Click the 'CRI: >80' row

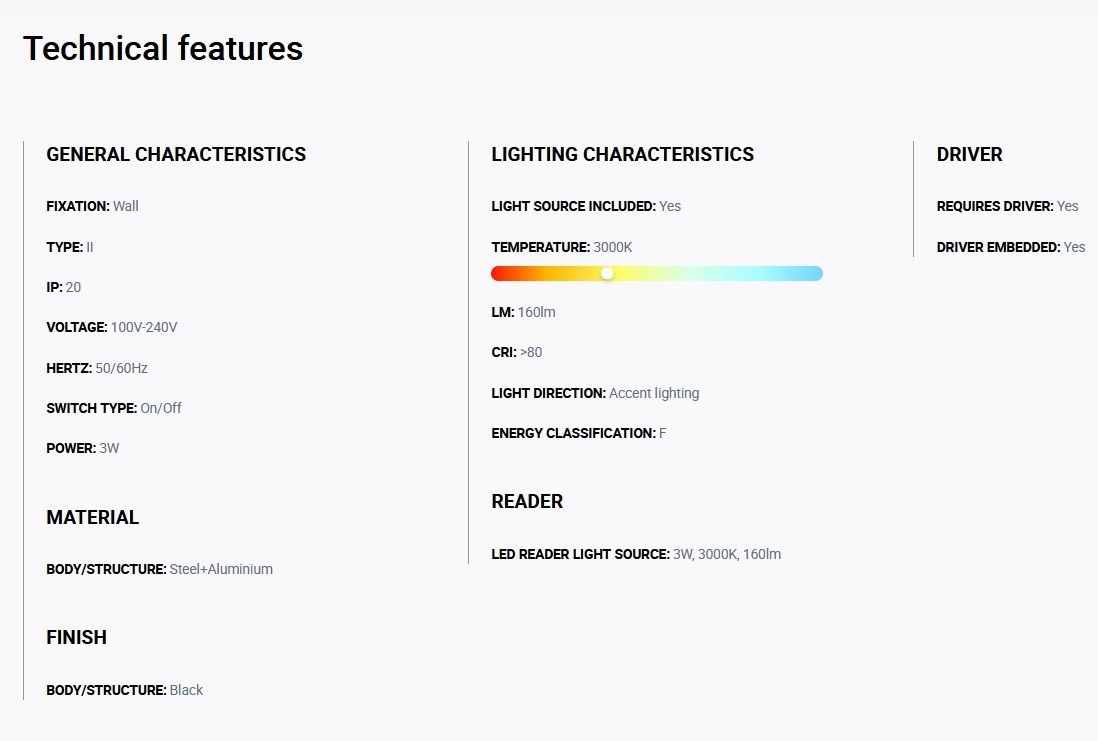click(x=517, y=352)
